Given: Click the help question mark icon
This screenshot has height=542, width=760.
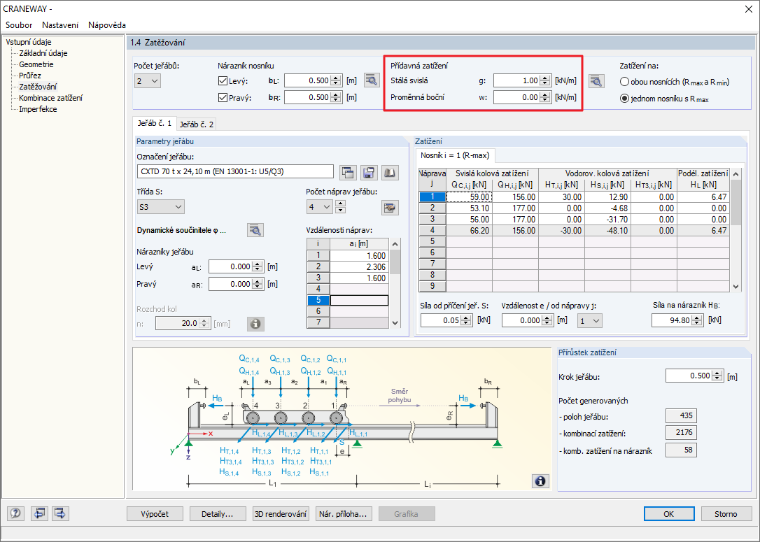Looking at the screenshot, I should [16, 513].
